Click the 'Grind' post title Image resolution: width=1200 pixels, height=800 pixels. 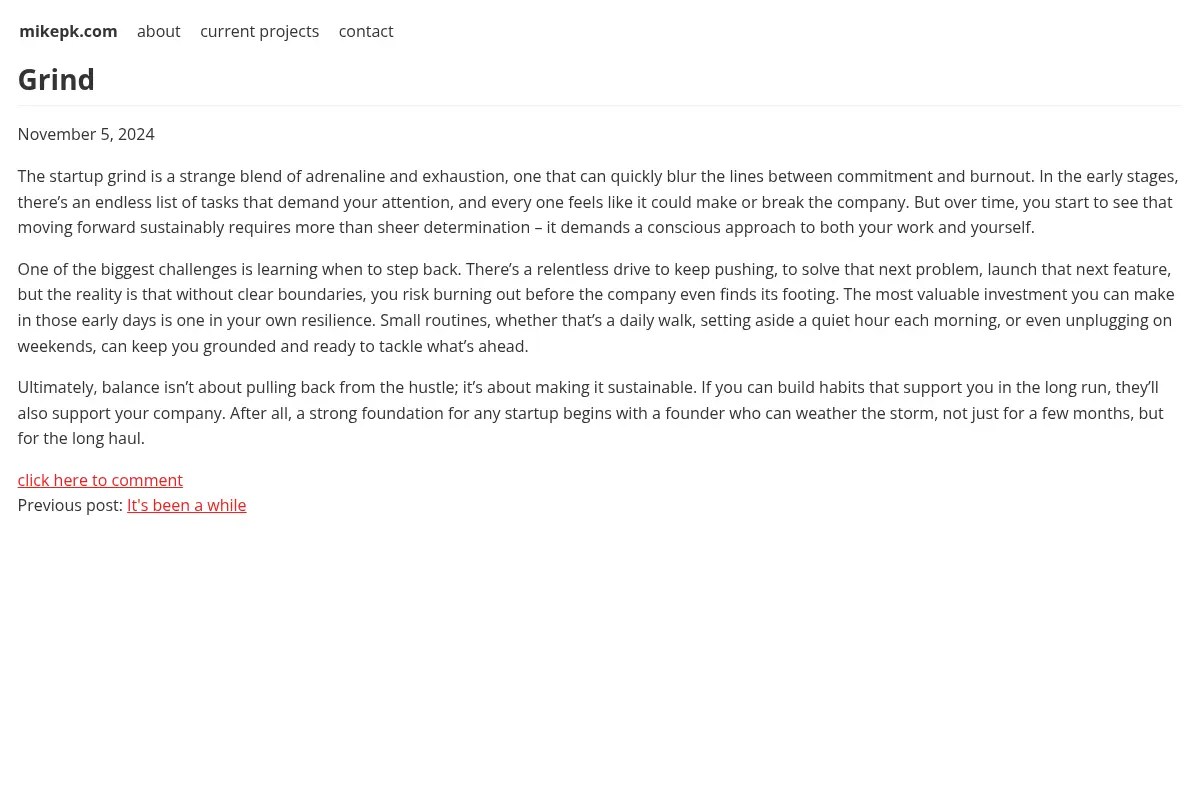[x=56, y=79]
